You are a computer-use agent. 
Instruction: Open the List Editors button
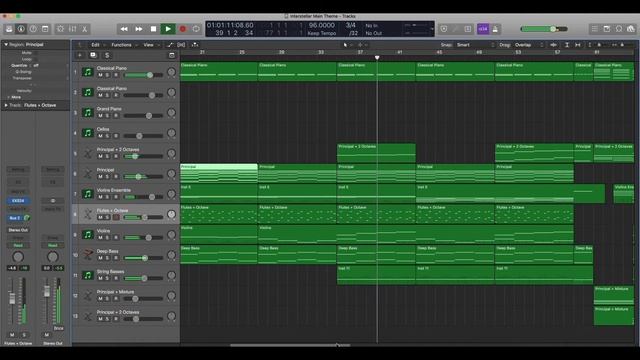[595, 29]
